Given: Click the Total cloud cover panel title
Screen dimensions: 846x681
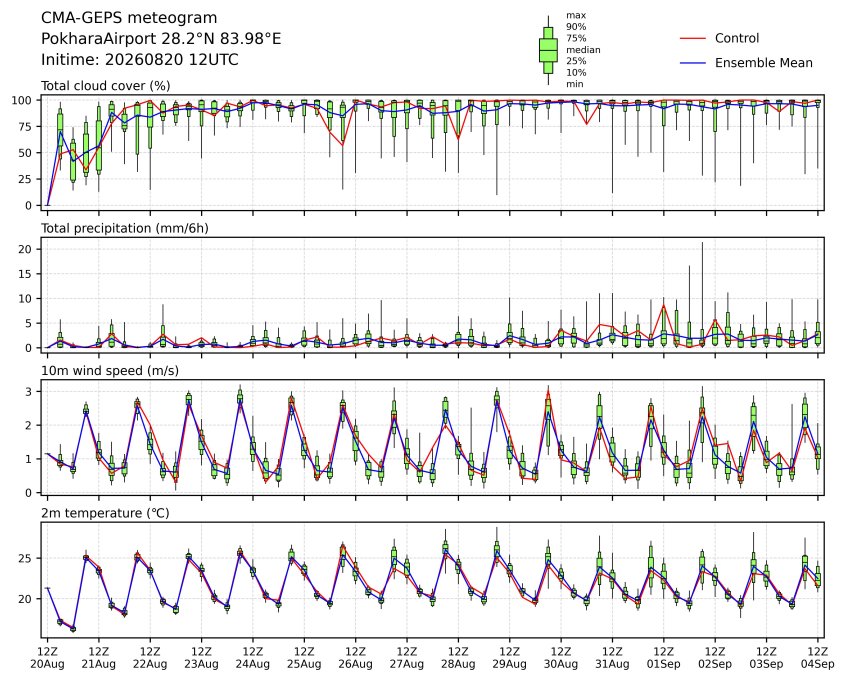Looking at the screenshot, I should pyautogui.click(x=106, y=86).
